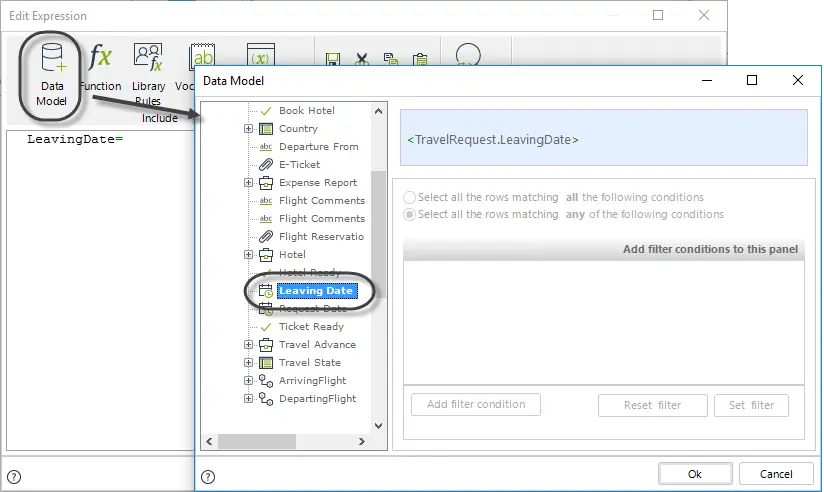The width and height of the screenshot is (824, 492).
Task: Select the Departure From abc icon
Action: pyautogui.click(x=266, y=147)
